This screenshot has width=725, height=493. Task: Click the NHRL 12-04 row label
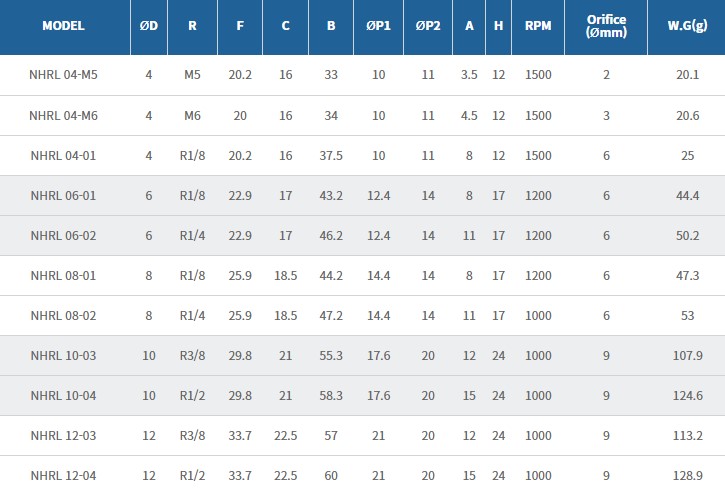[63, 475]
